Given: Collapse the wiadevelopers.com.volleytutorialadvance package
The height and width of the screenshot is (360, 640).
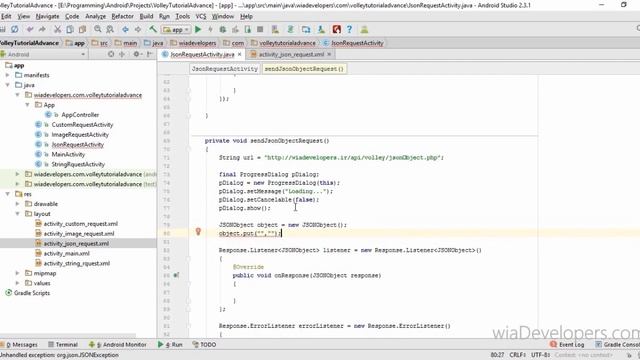Looking at the screenshot, I should (18, 95).
